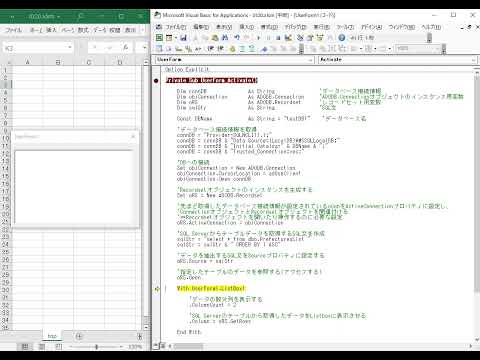
Task: Undo the last edit in VBA editor
Action: 237,38
